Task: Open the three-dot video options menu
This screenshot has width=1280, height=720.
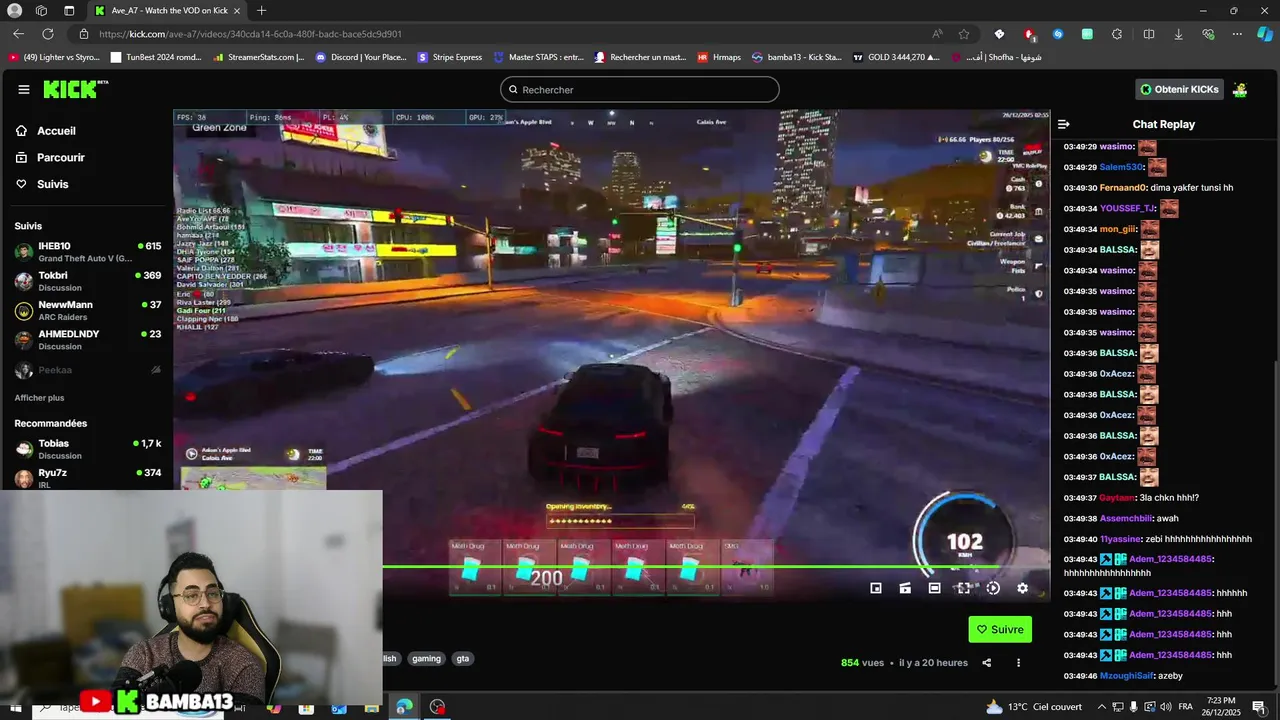Action: [1019, 662]
